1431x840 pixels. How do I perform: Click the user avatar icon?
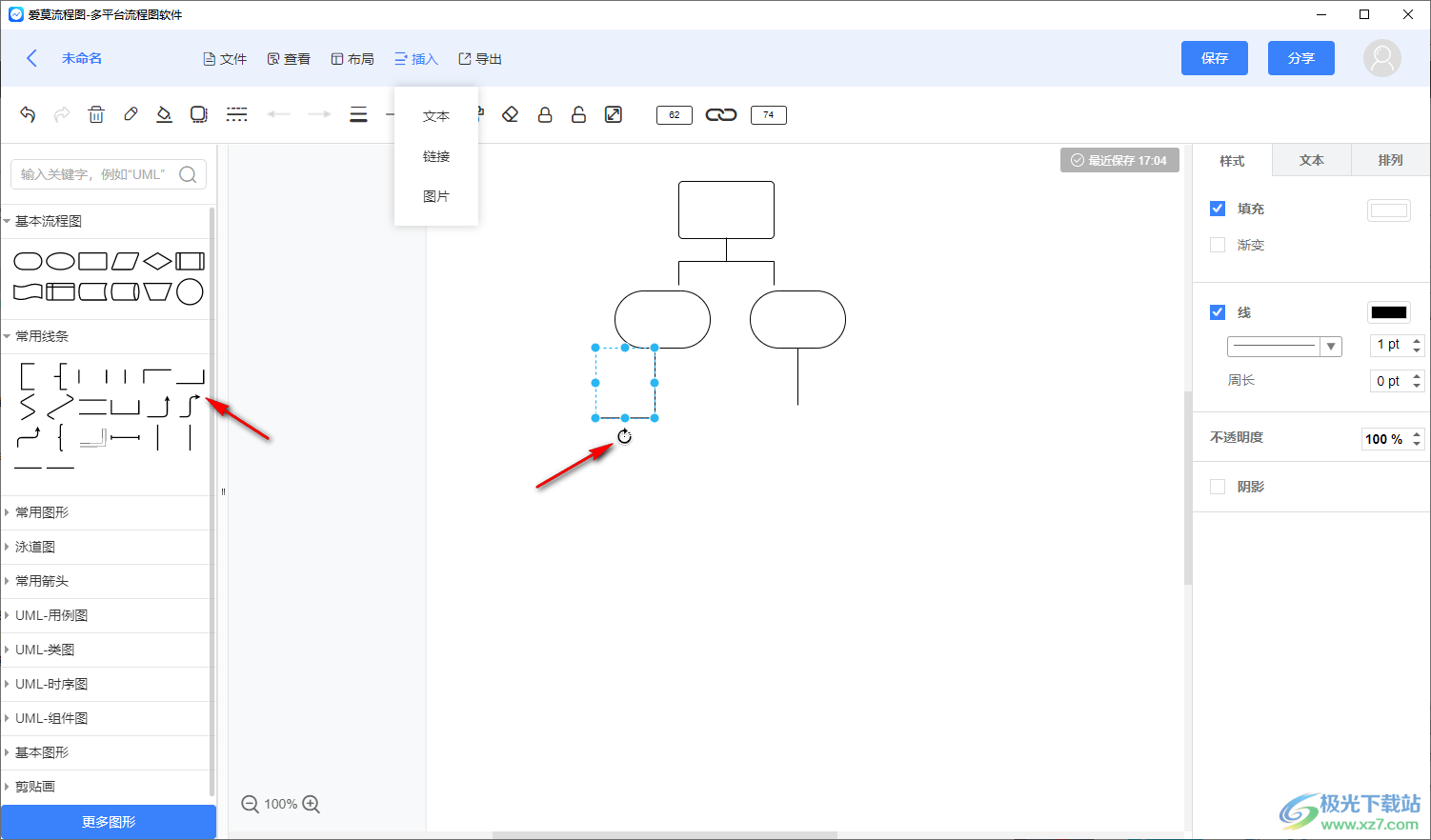pyautogui.click(x=1382, y=58)
